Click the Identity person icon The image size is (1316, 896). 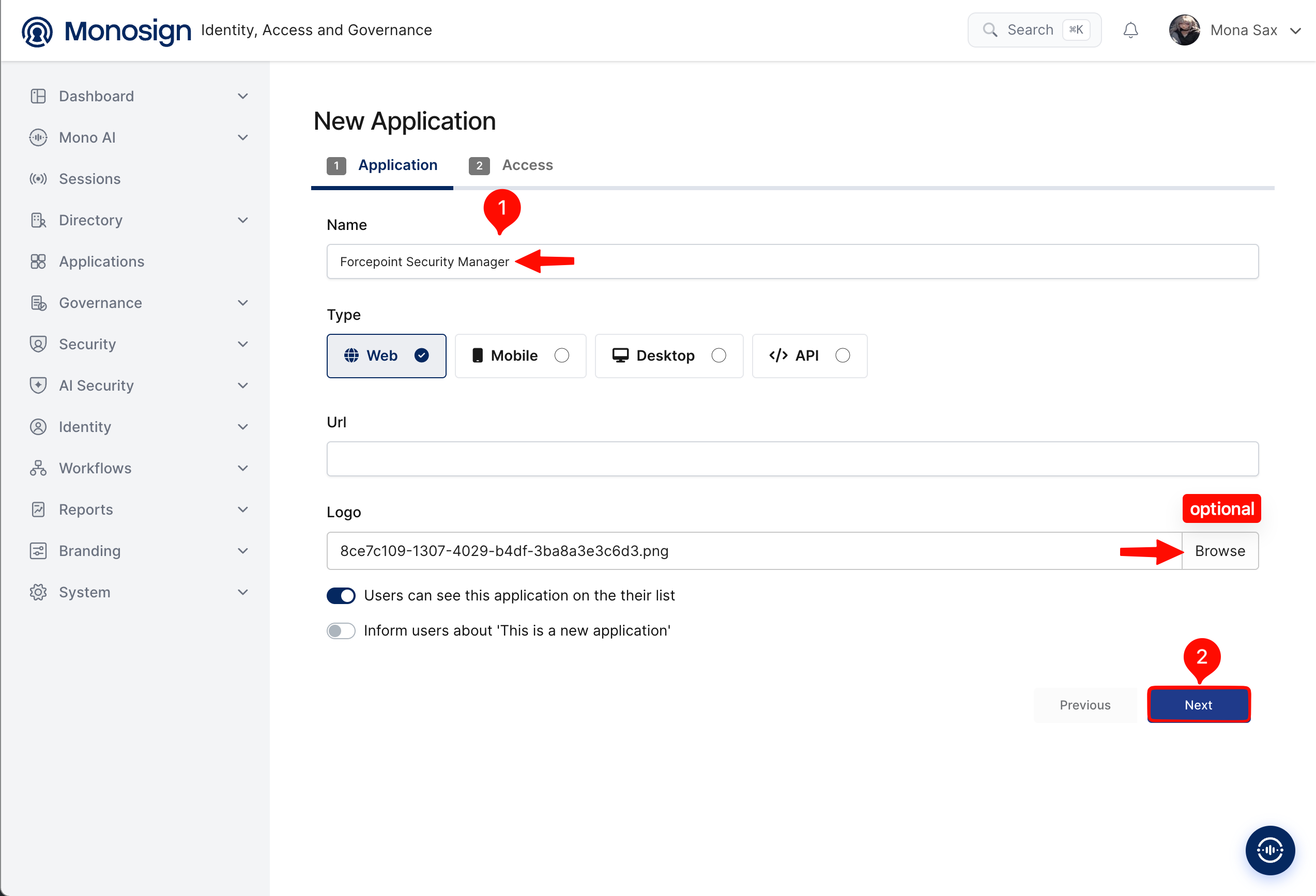pos(38,427)
